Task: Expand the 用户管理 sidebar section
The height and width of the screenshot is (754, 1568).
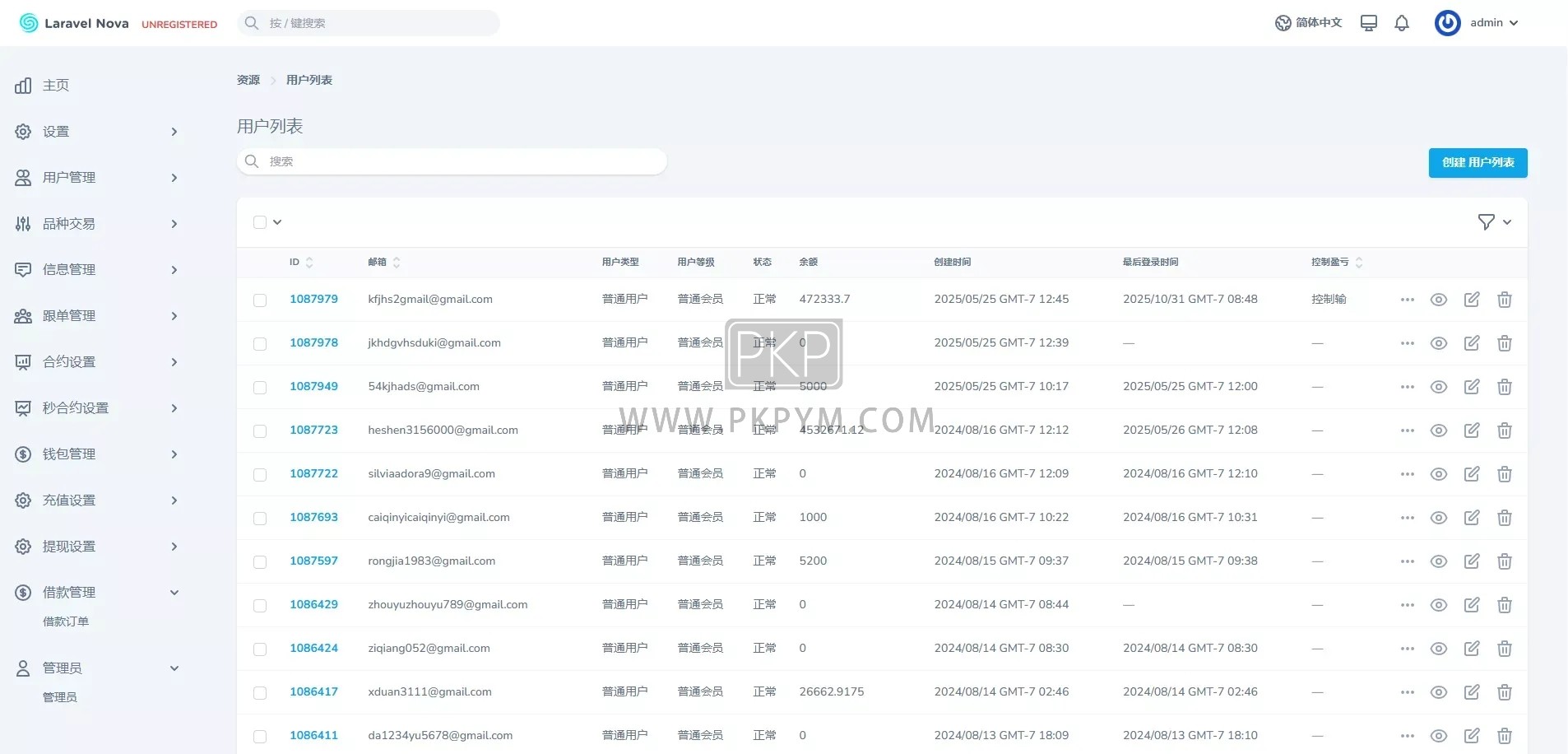Action: 97,178
